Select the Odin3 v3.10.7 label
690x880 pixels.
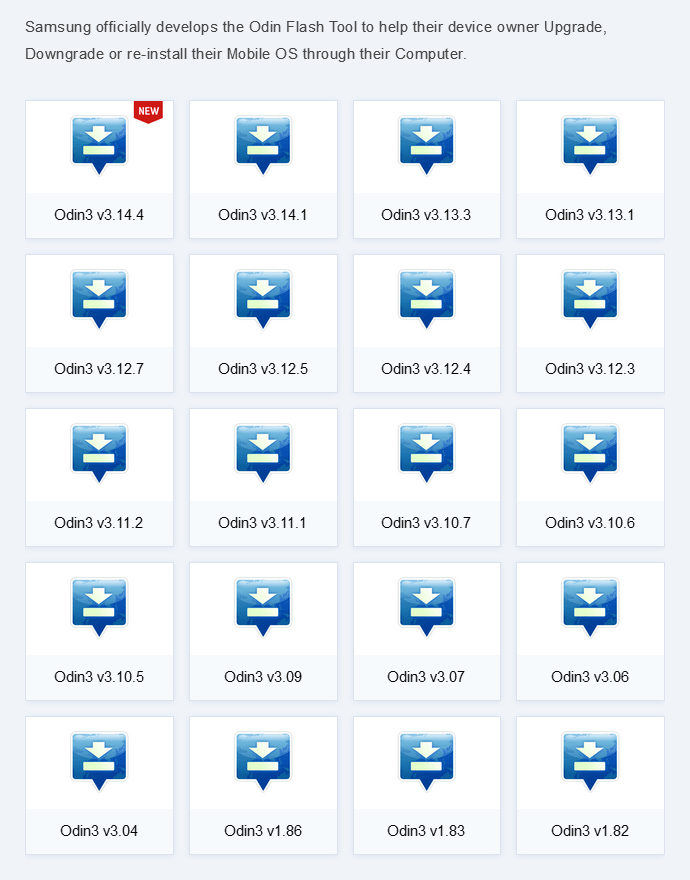tap(426, 523)
